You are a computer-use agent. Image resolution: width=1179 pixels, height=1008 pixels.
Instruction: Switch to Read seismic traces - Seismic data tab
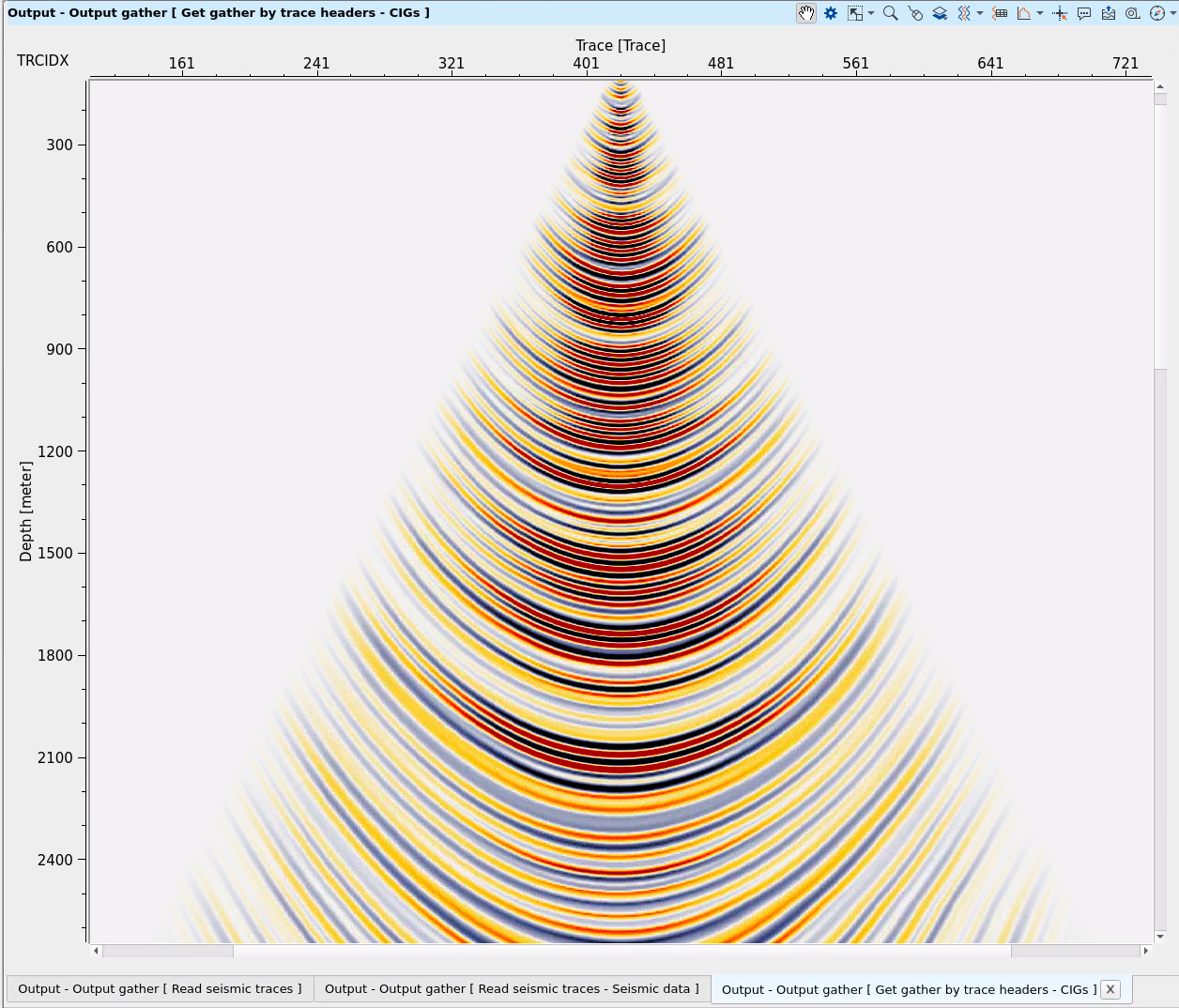click(512, 989)
